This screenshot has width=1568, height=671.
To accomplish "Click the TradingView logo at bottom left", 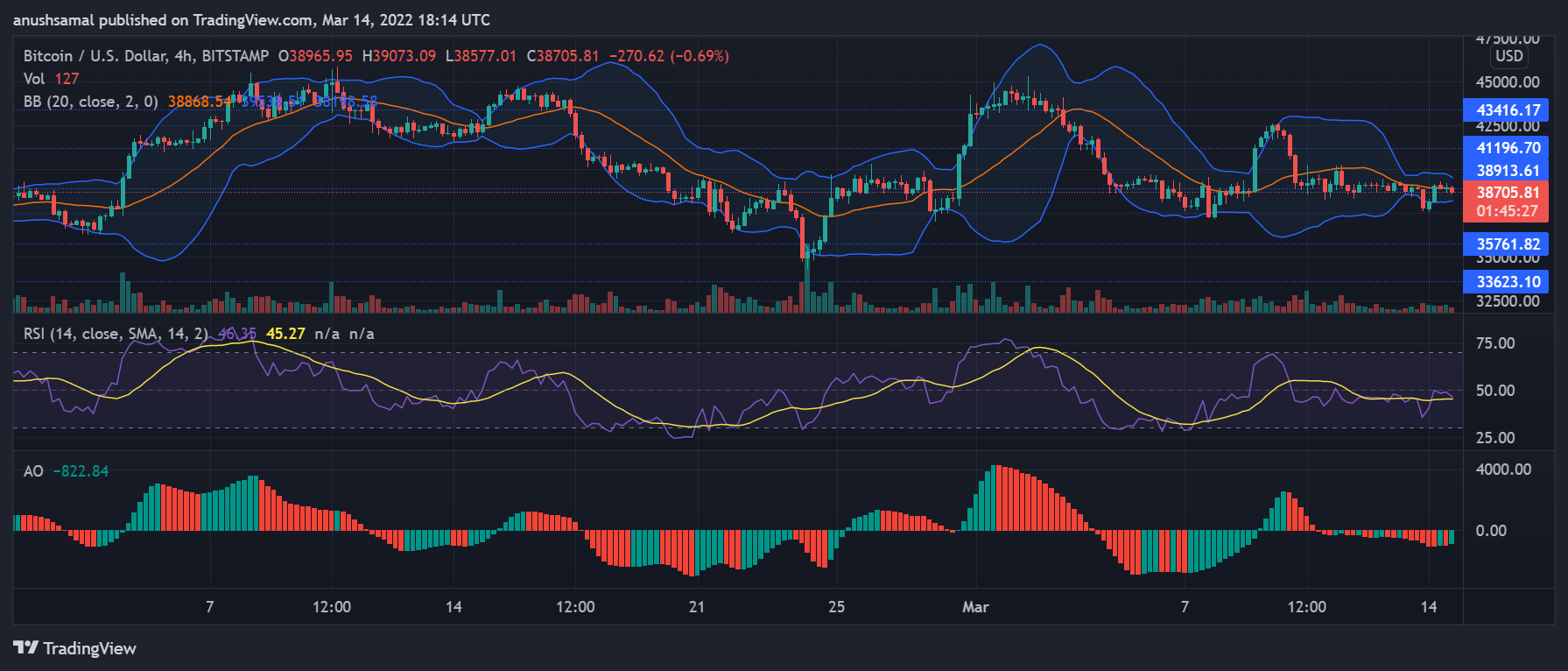I will click(x=74, y=648).
